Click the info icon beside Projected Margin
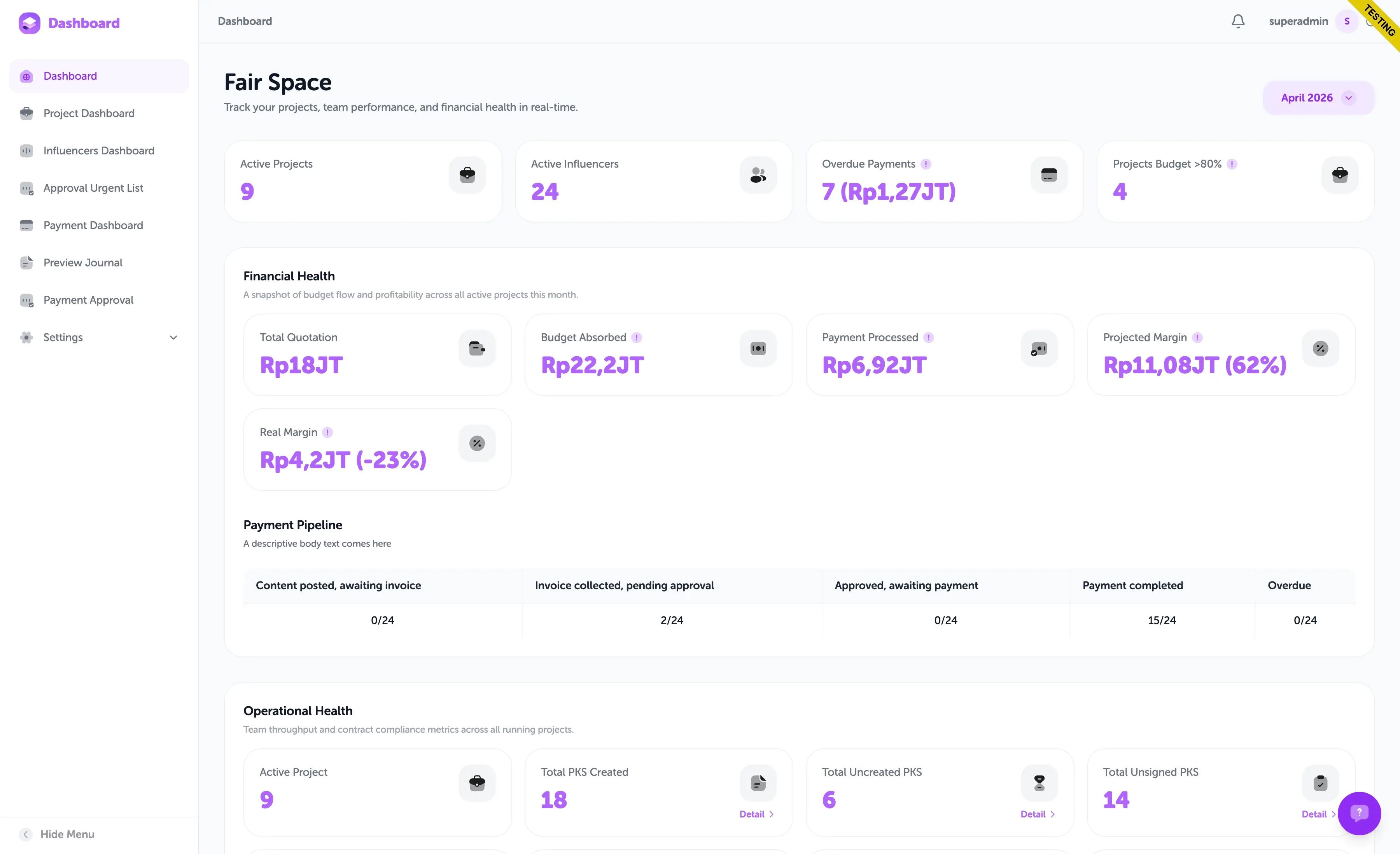This screenshot has width=1400, height=854. (x=1197, y=338)
